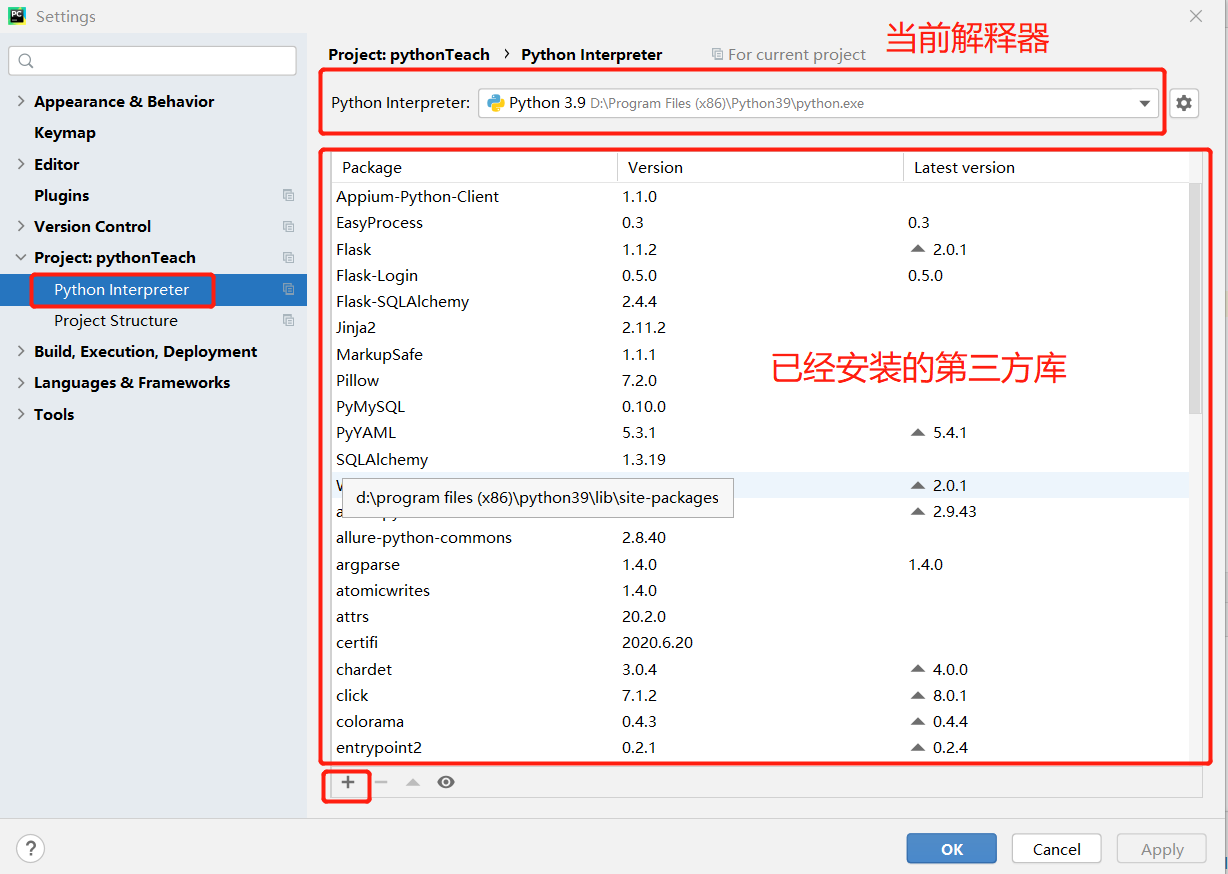Open the Python Interpreter dropdown
Viewport: 1228px width, 874px height.
point(818,103)
